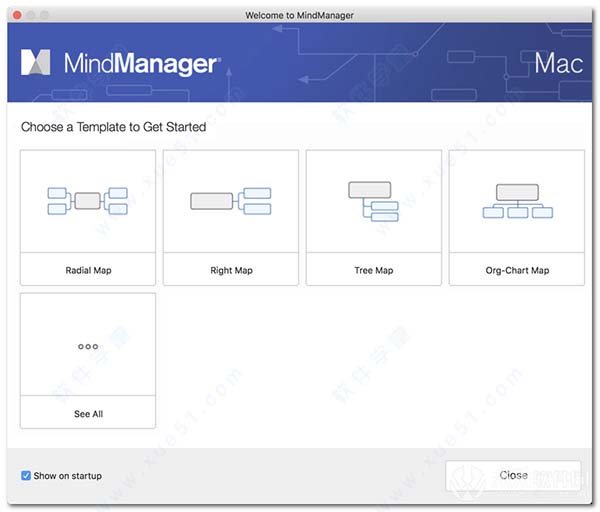
Task: Click the MindManager logo icon
Action: pyautogui.click(x=36, y=62)
